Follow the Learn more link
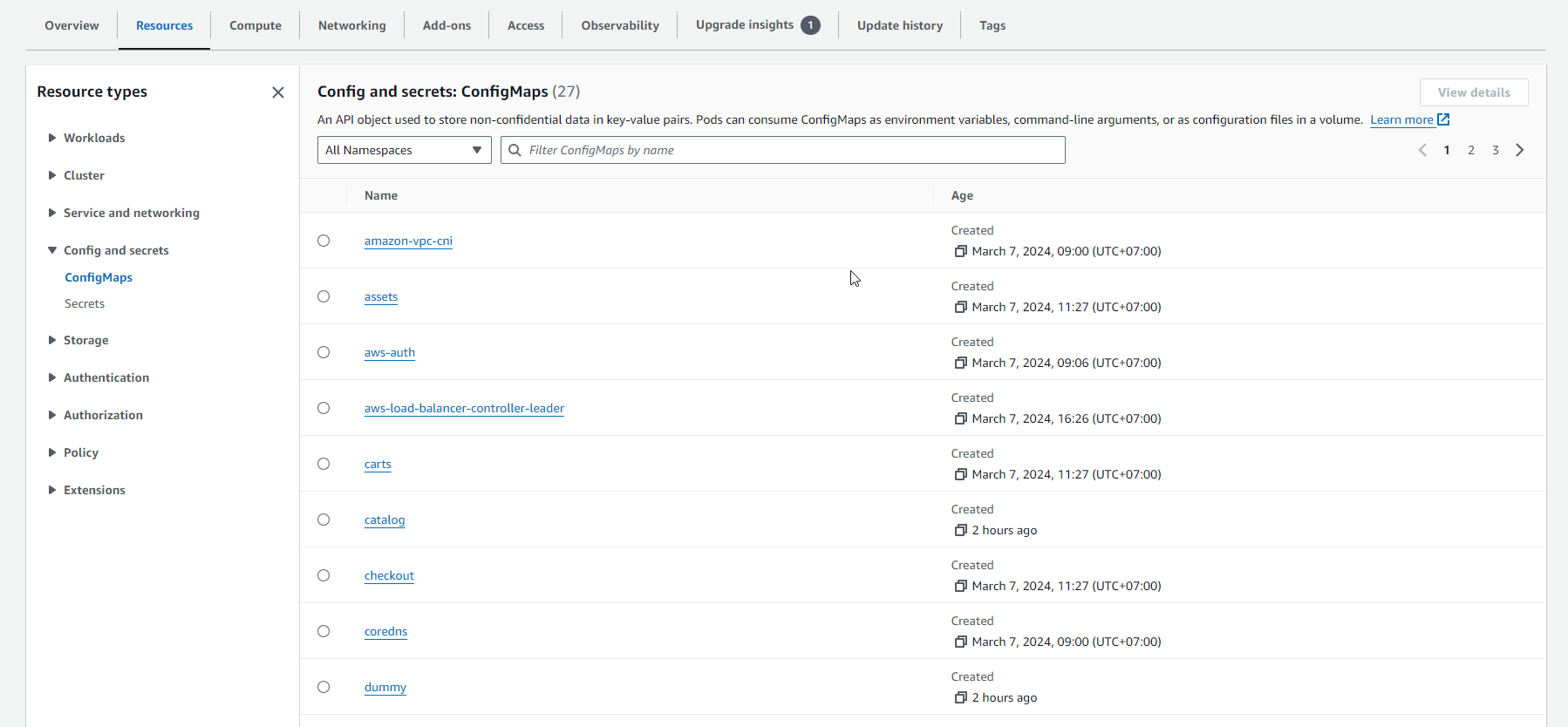The height and width of the screenshot is (727, 1568). tap(1401, 119)
